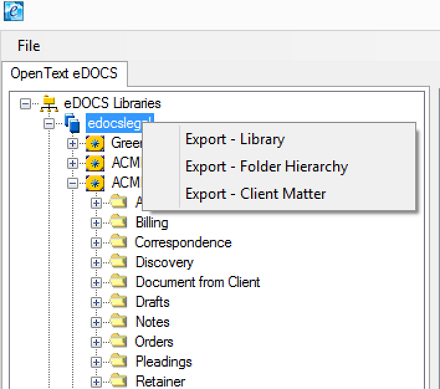
Task: Open the File menu
Action: pos(29,46)
